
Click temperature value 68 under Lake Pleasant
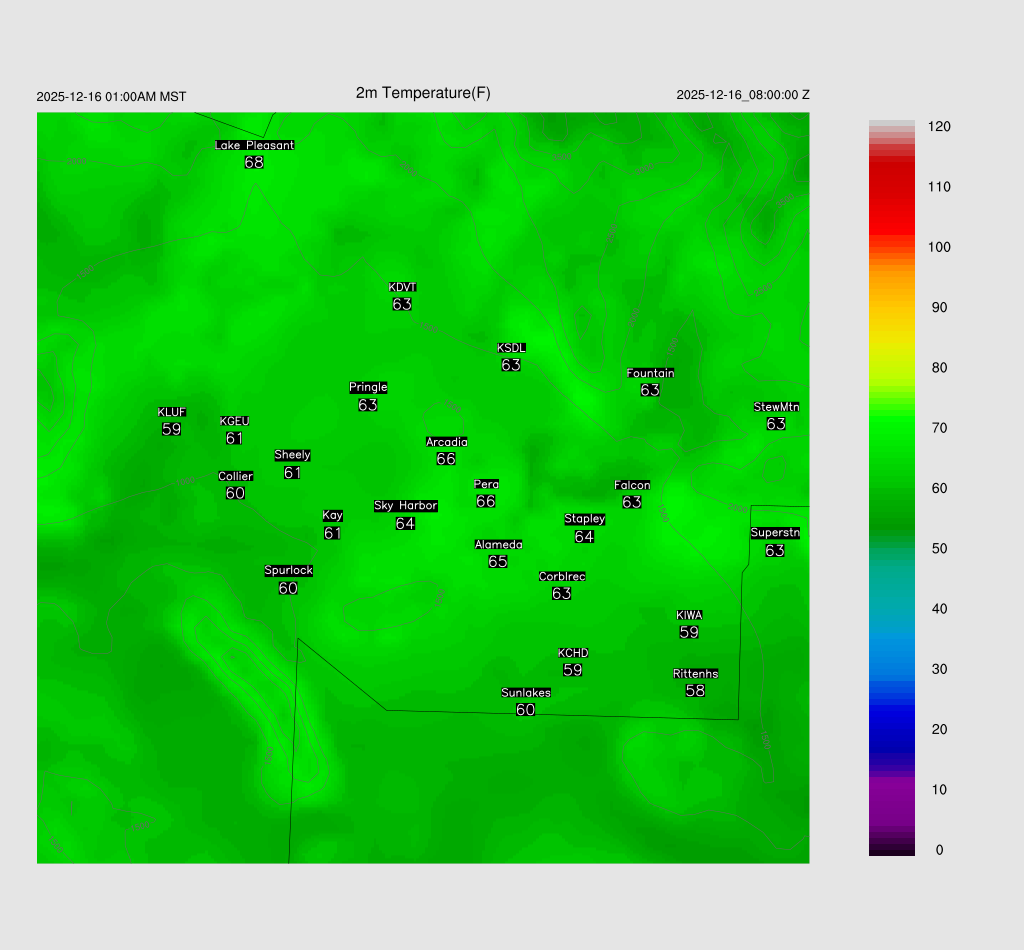254,162
